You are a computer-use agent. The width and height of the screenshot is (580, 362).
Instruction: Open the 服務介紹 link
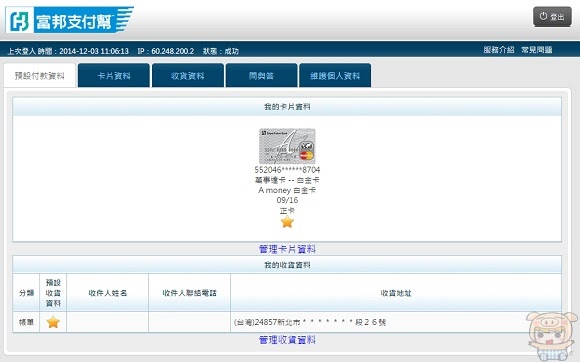[499, 50]
